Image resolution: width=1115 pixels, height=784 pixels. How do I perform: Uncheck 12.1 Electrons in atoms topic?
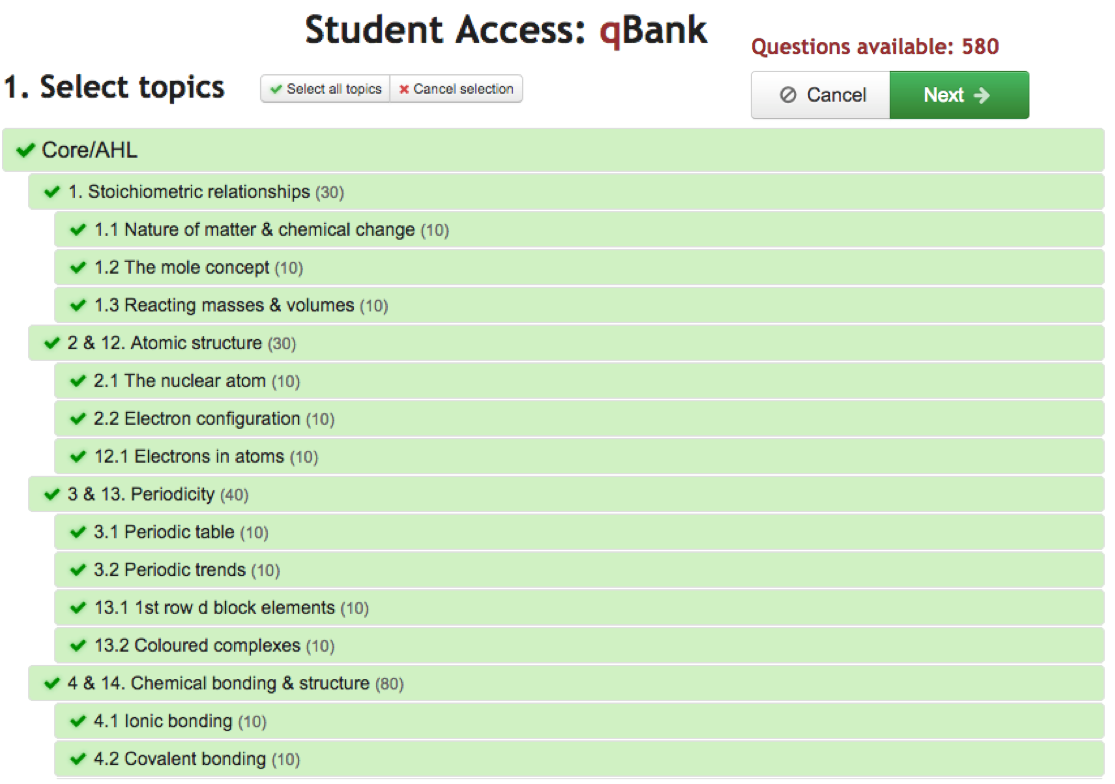click(580, 456)
